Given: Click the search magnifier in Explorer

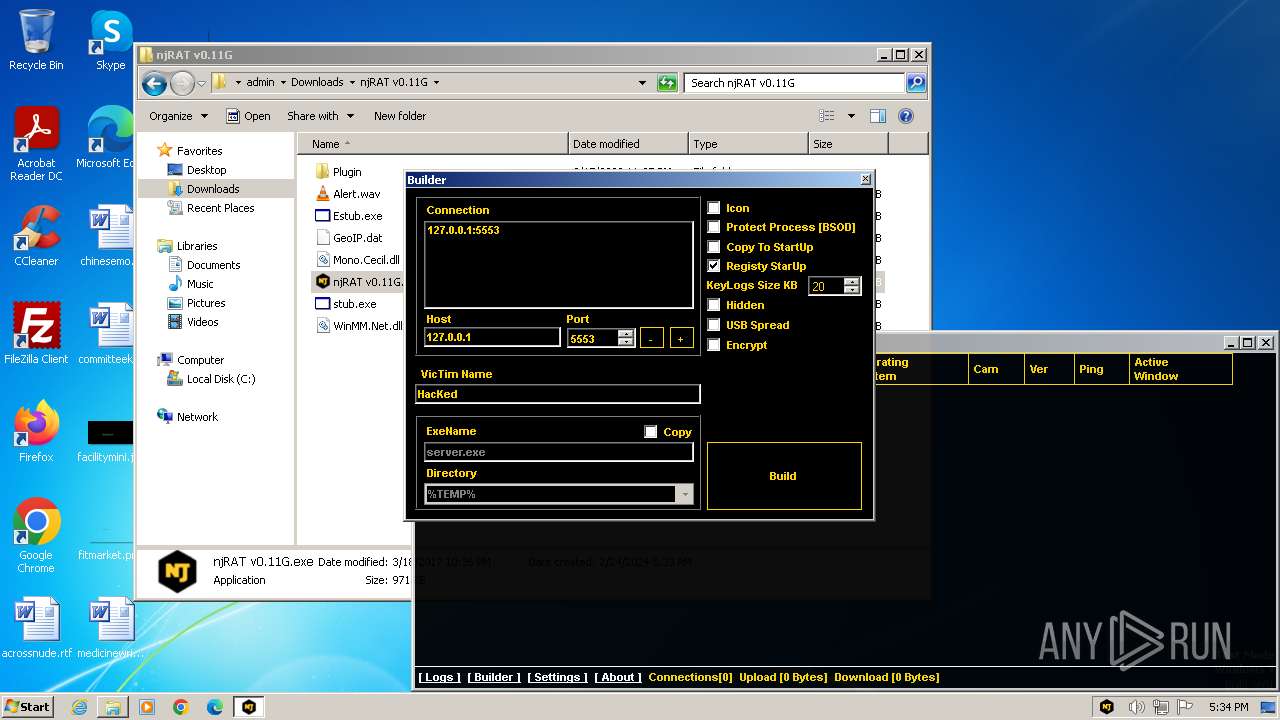Looking at the screenshot, I should [915, 83].
